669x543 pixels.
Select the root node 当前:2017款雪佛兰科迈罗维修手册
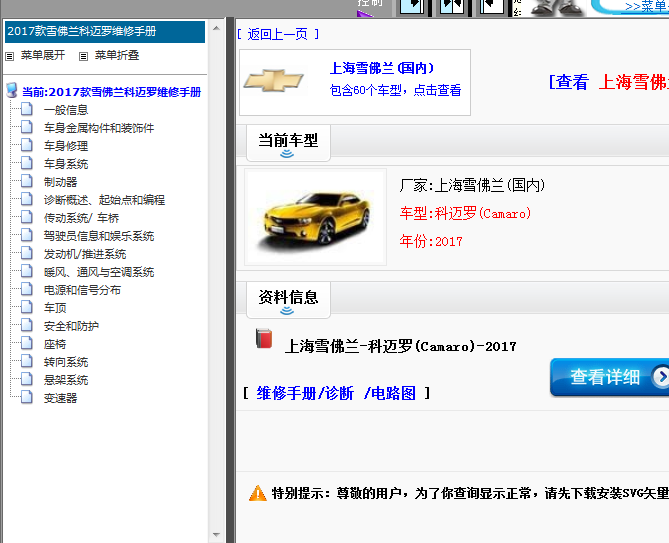pyautogui.click(x=111, y=92)
